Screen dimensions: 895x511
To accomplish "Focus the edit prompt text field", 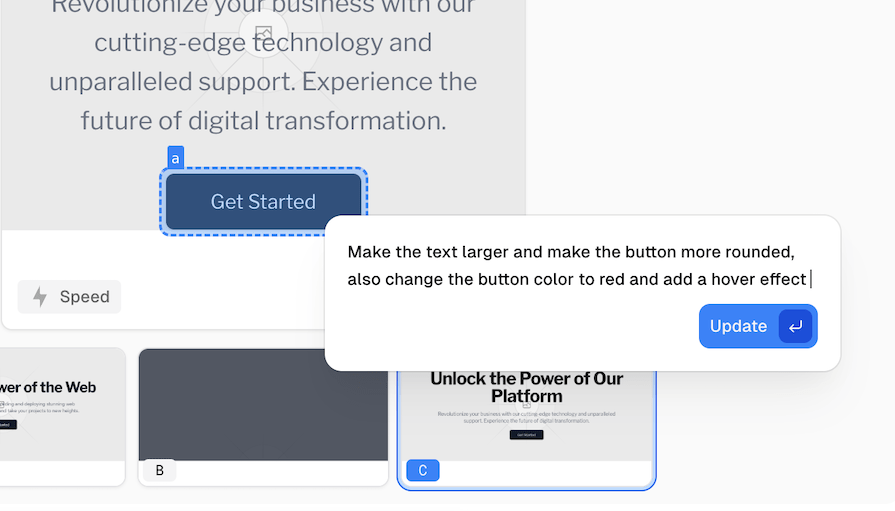I will [579, 265].
